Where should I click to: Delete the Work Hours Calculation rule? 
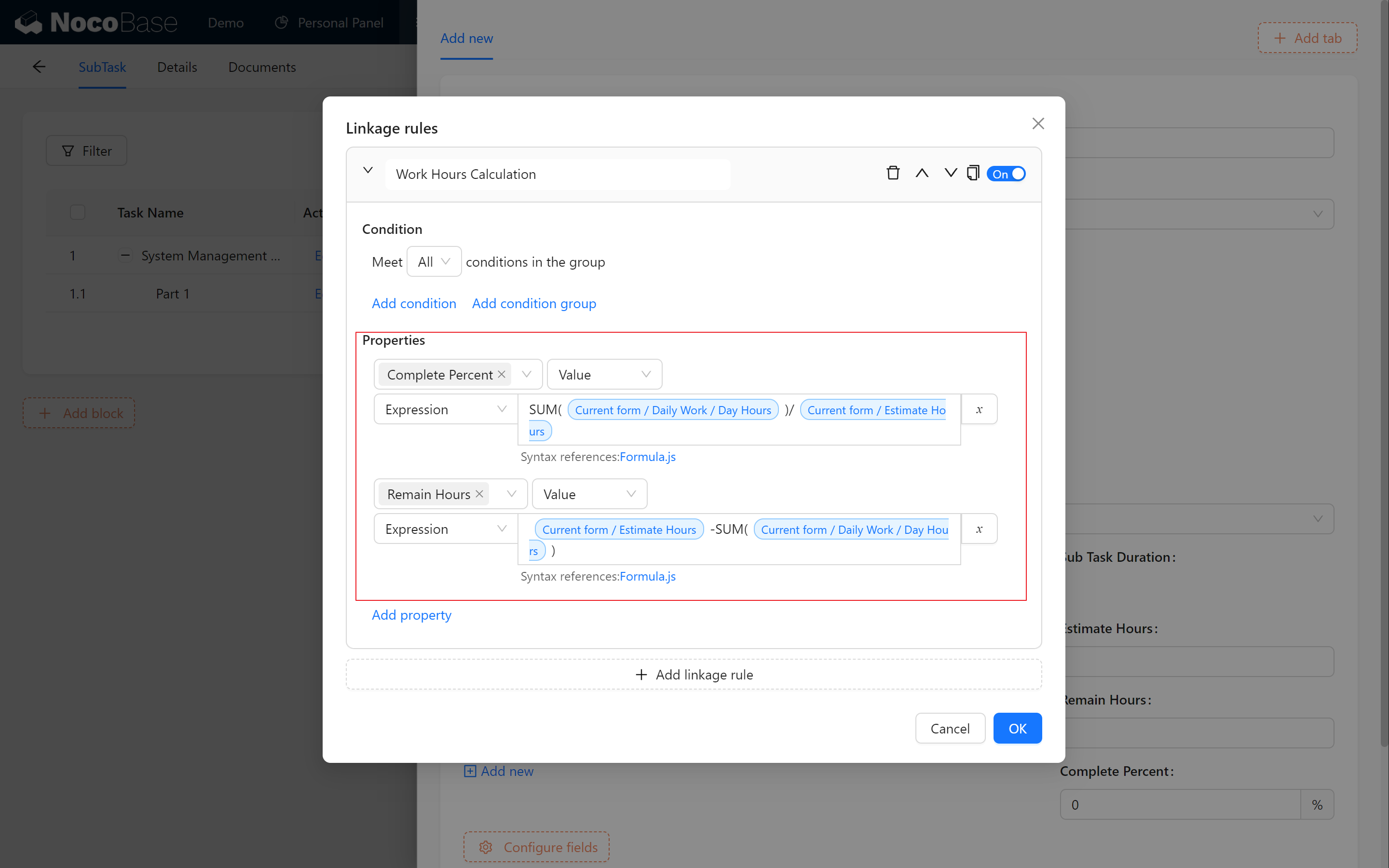coord(893,174)
